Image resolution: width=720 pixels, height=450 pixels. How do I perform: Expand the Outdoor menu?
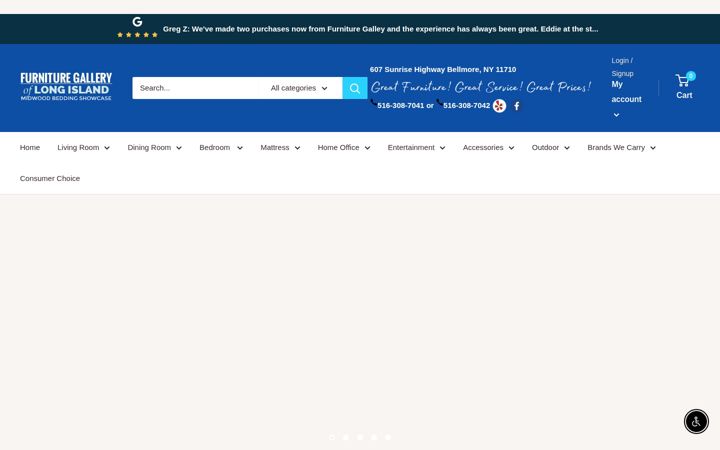tap(551, 147)
